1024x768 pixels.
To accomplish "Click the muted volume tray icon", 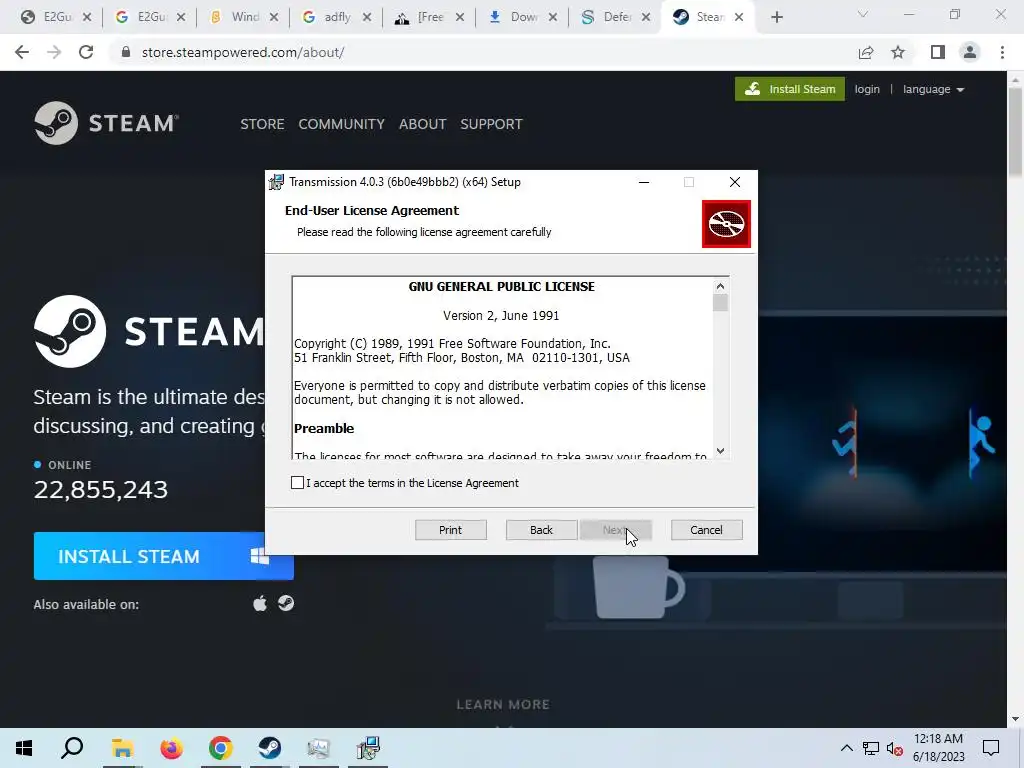I will pyautogui.click(x=895, y=748).
